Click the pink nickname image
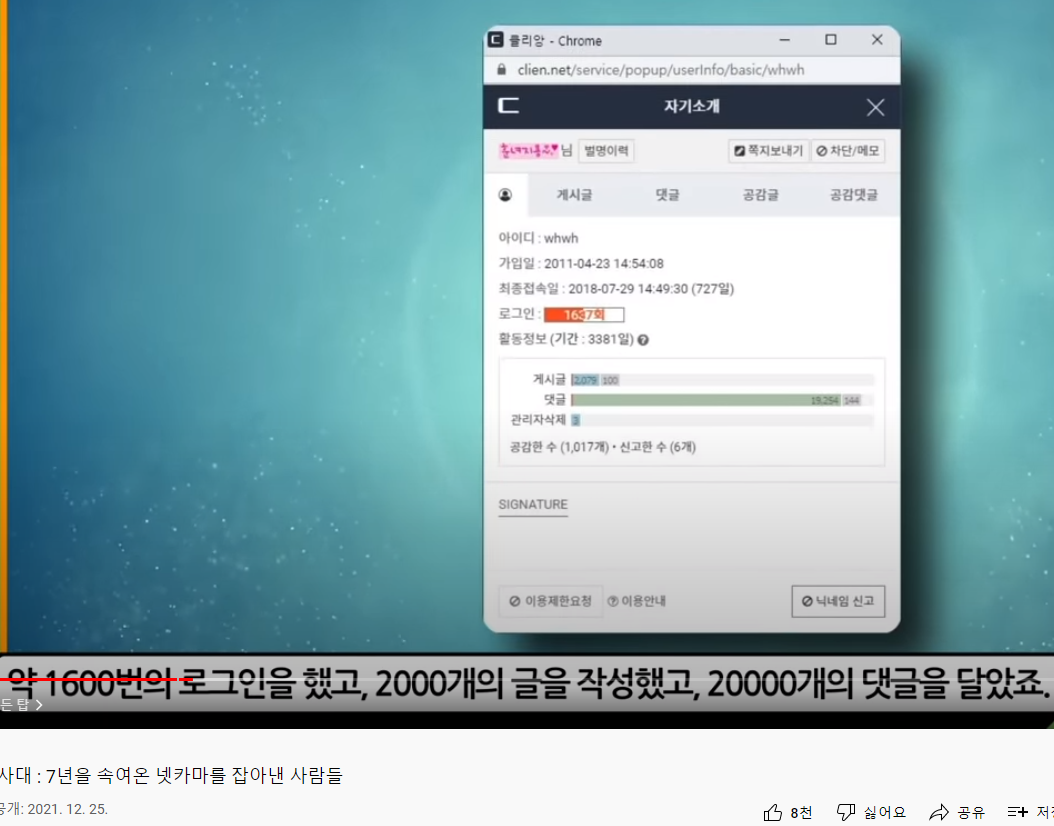Image resolution: width=1054 pixels, height=826 pixels. pos(528,151)
